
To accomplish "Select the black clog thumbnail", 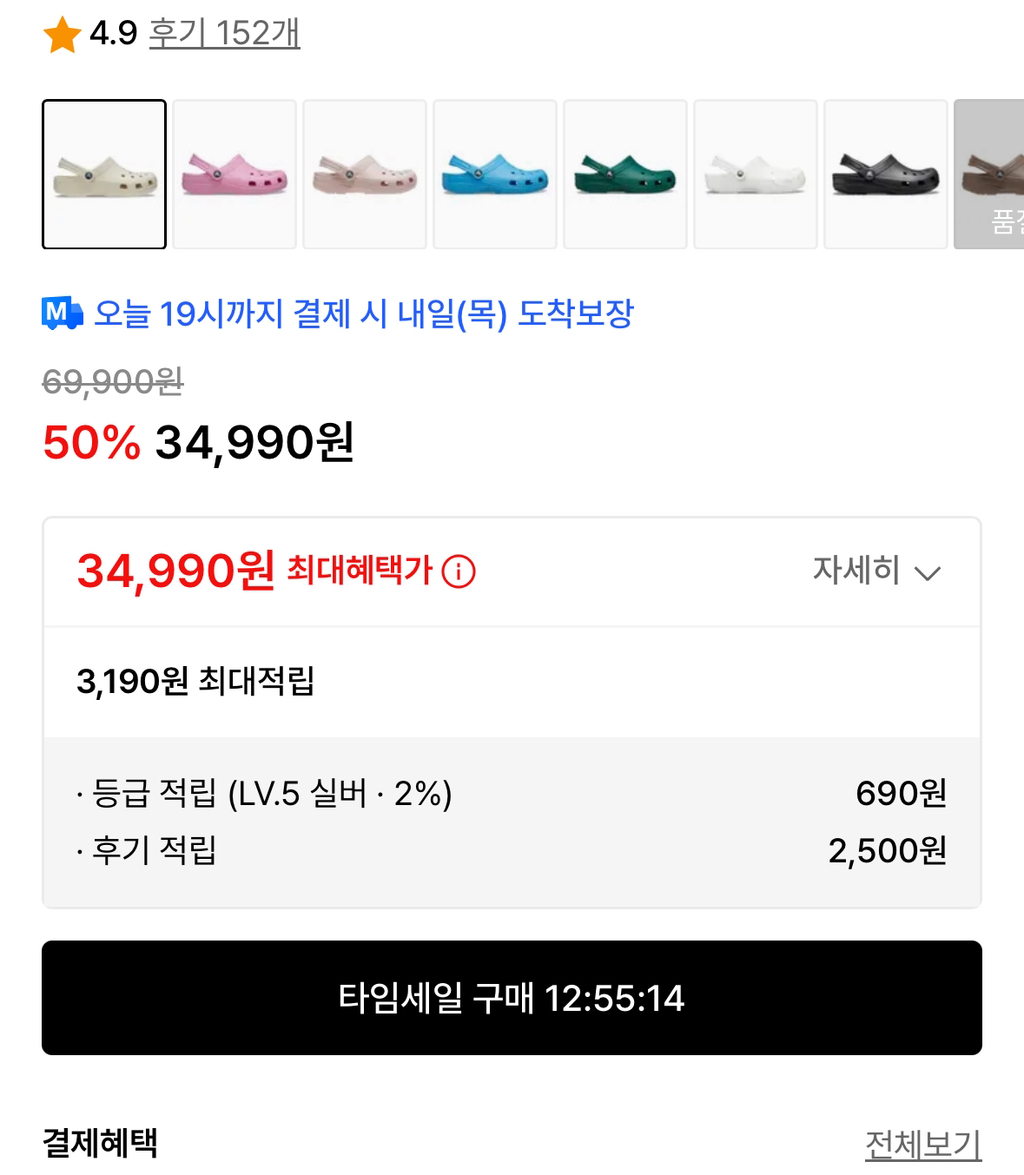I will pyautogui.click(x=886, y=174).
